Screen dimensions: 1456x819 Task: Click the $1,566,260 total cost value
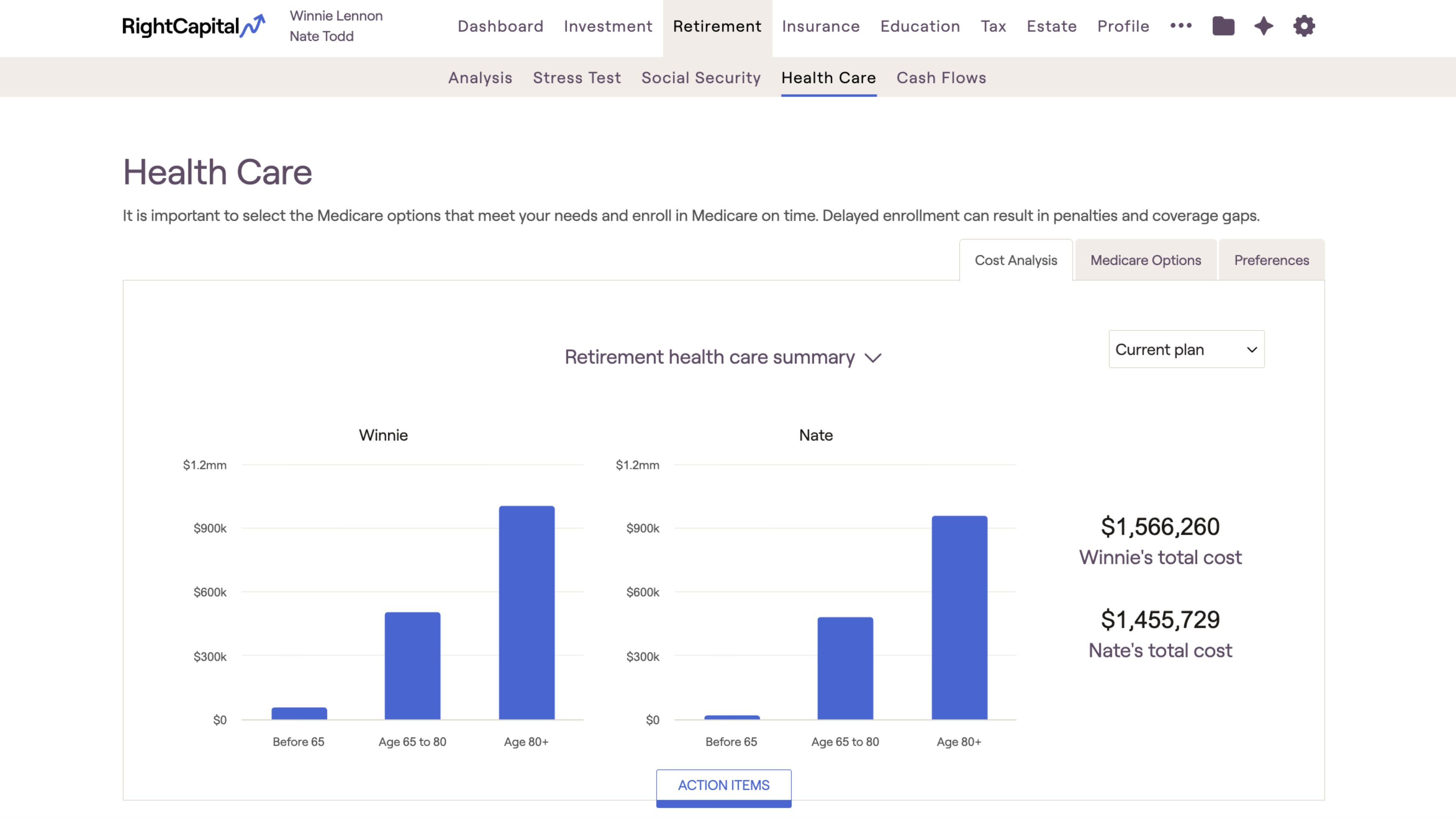tap(1160, 526)
